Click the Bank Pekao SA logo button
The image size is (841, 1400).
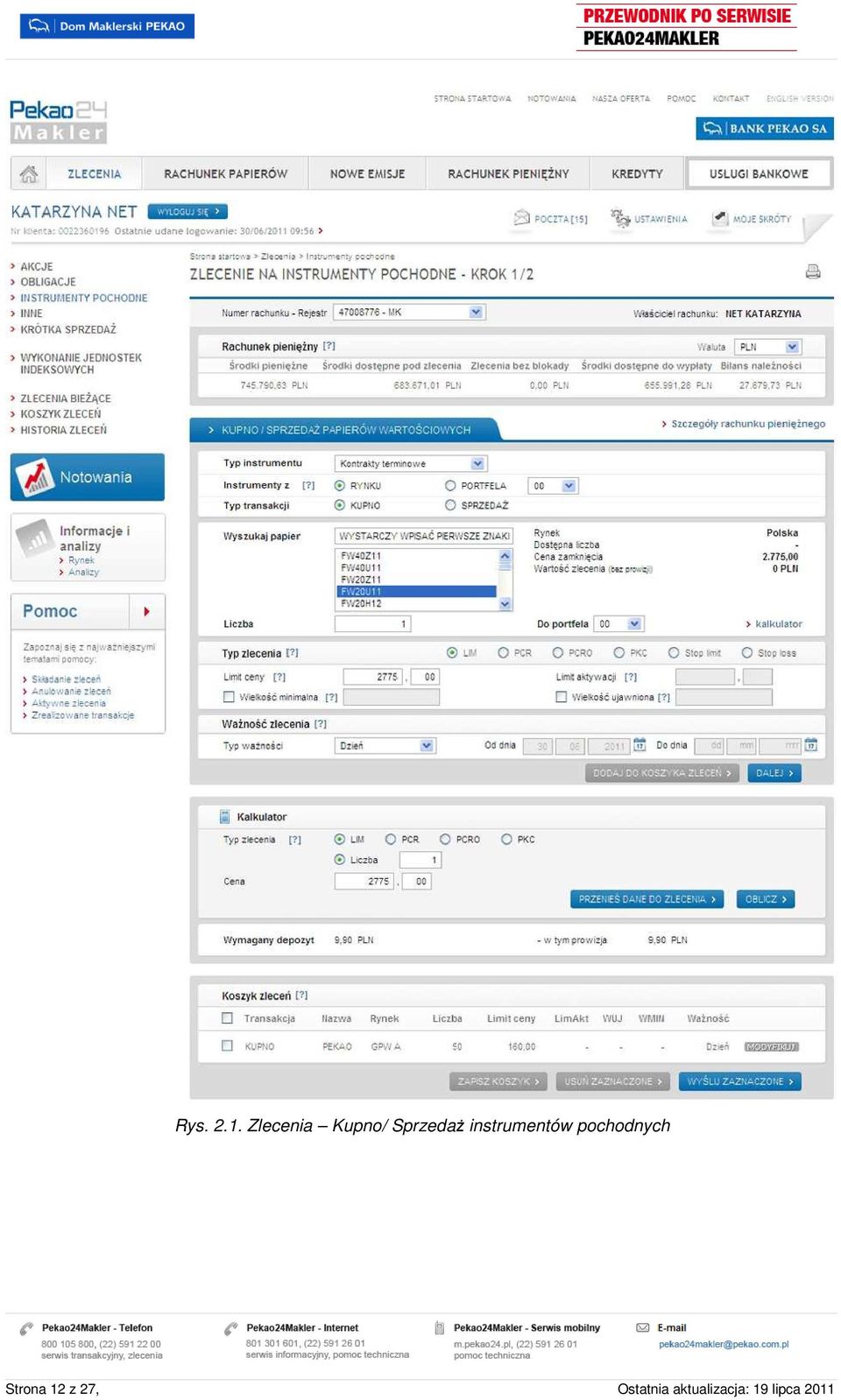click(x=765, y=129)
